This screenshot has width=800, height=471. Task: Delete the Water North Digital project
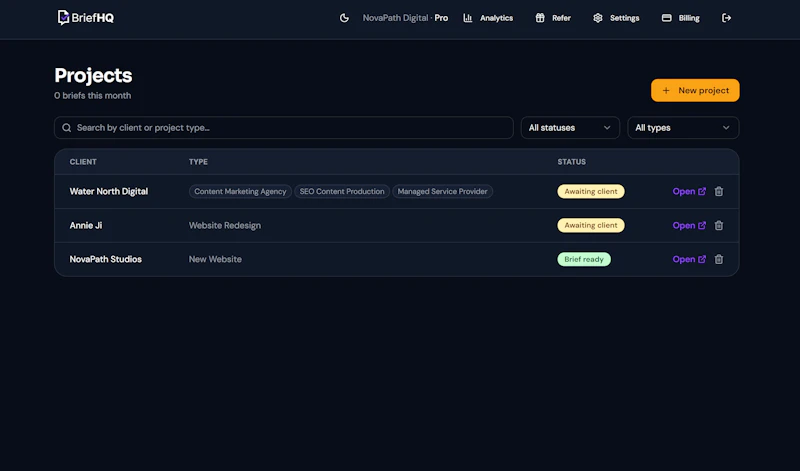(719, 191)
